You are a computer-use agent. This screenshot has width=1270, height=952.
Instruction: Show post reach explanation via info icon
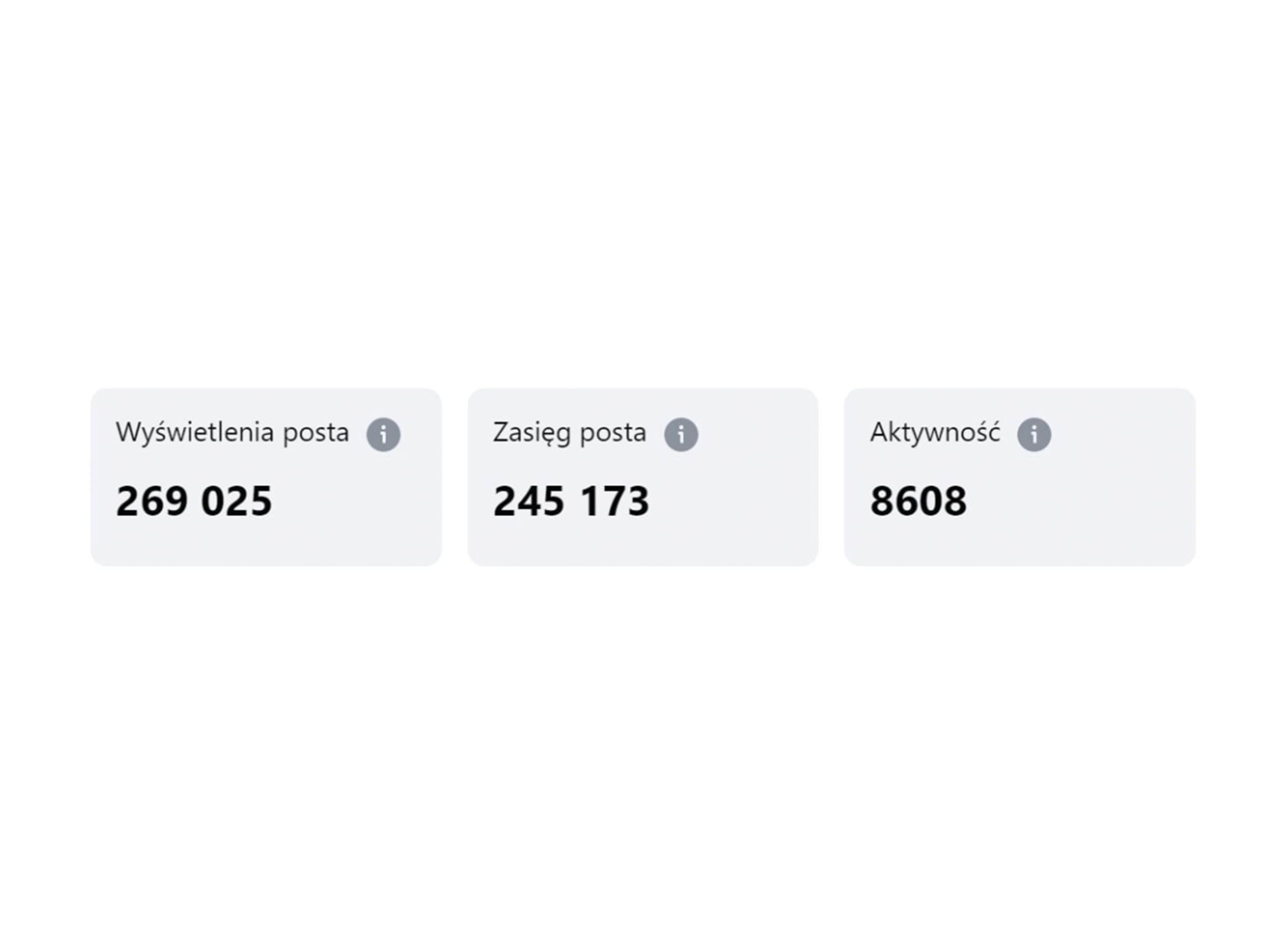point(681,434)
